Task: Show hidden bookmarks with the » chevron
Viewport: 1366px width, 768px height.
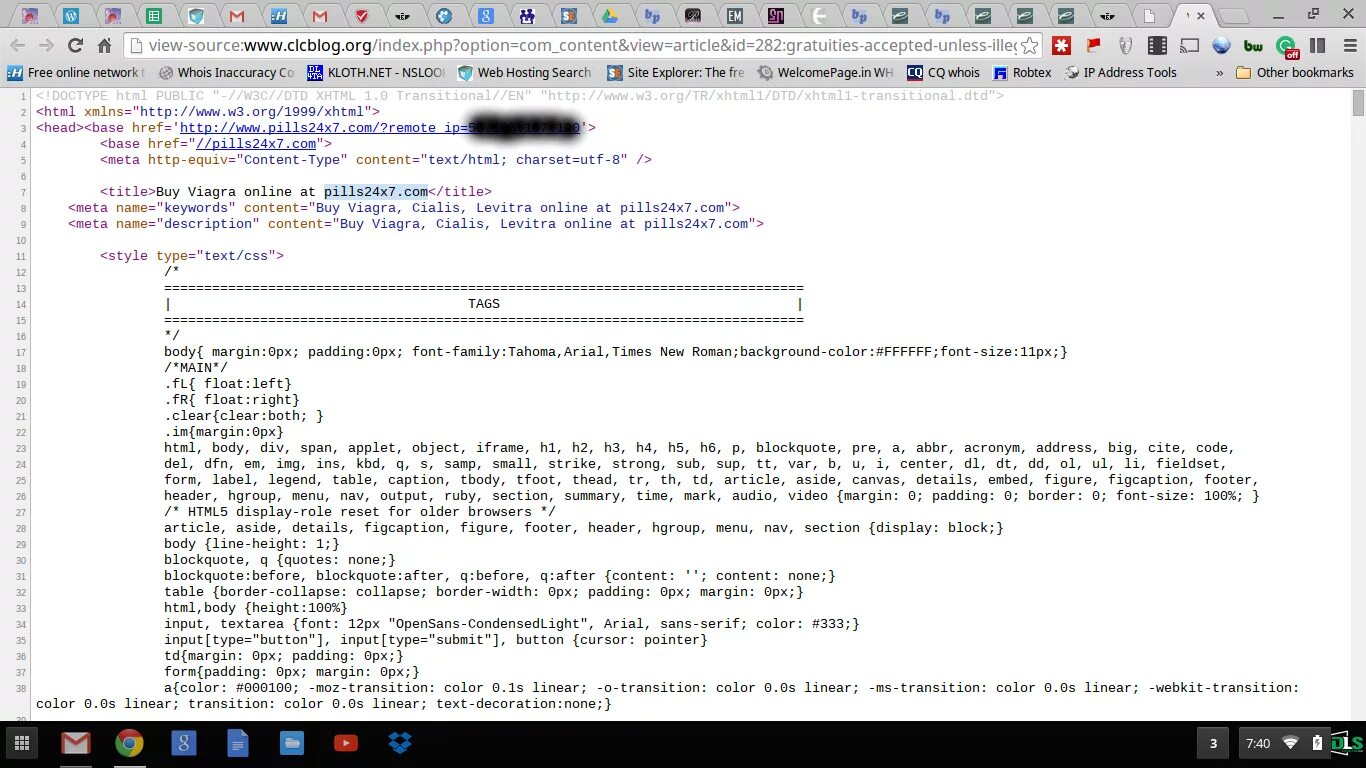Action: coord(1219,73)
